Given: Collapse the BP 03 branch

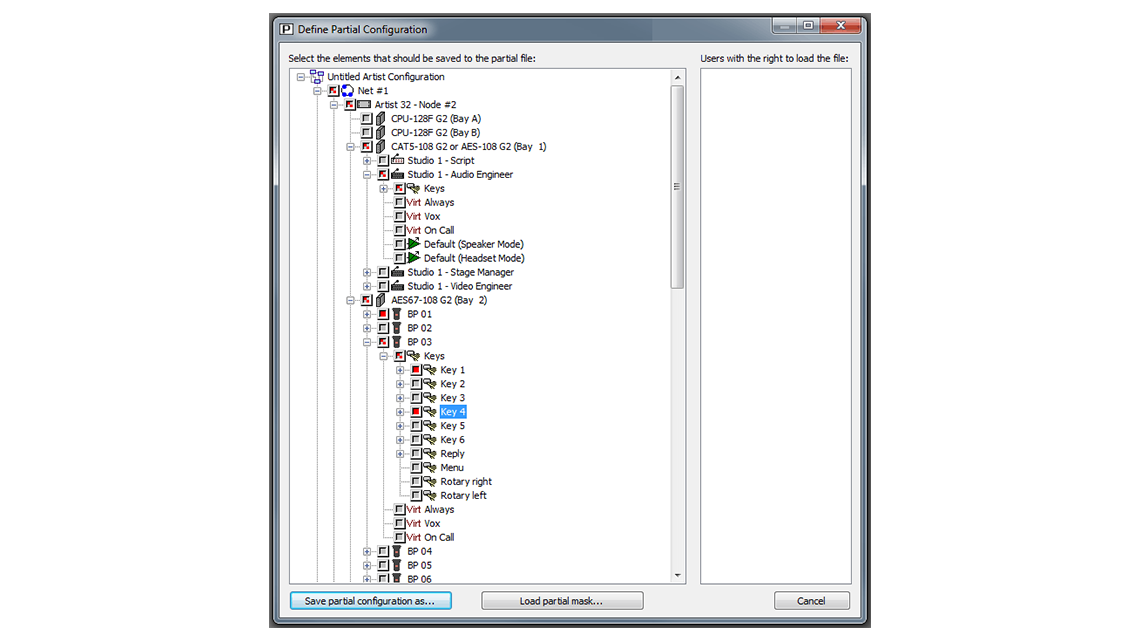Looking at the screenshot, I should point(366,342).
